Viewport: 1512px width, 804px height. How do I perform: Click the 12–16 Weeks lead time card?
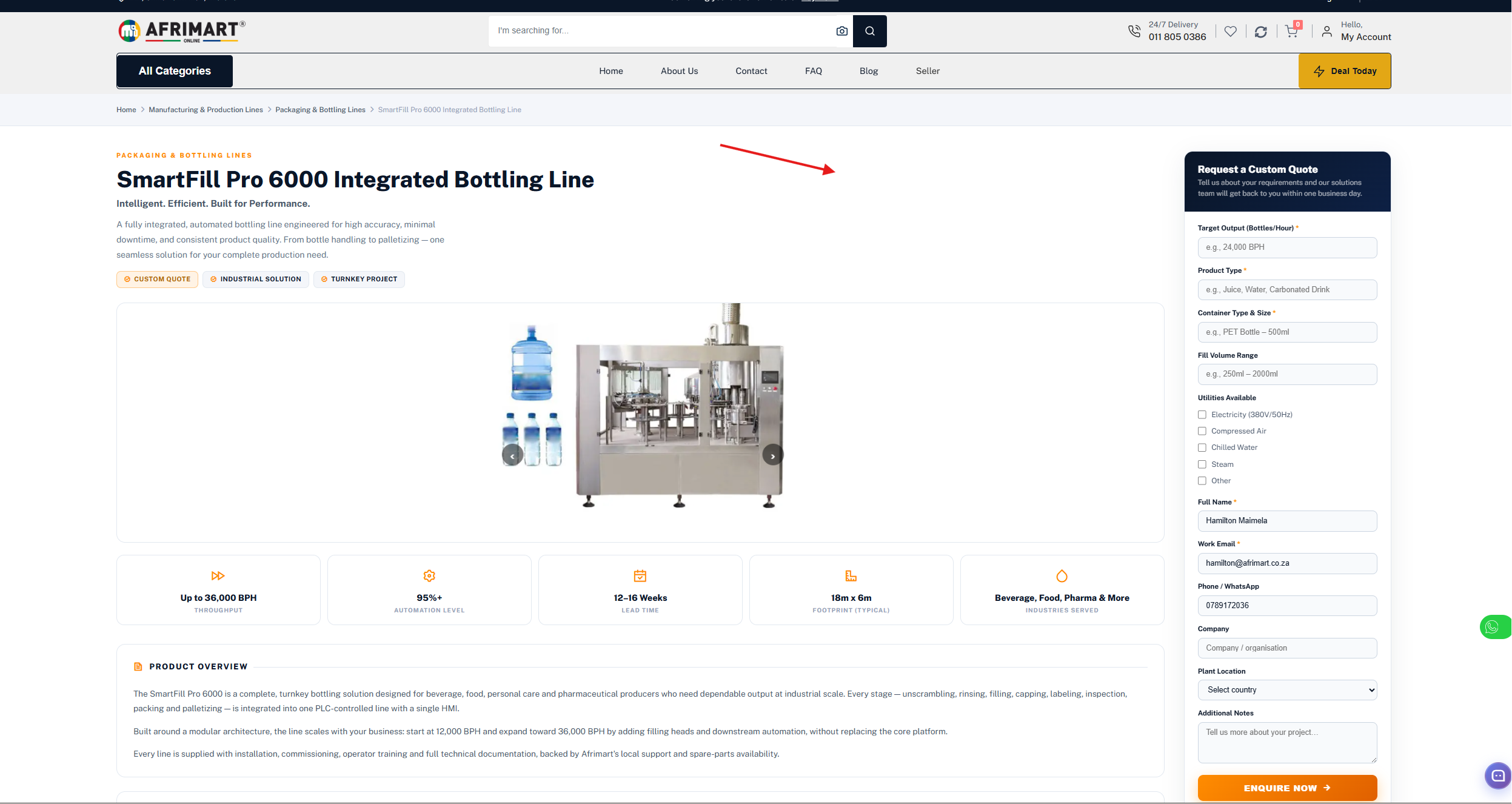point(640,590)
